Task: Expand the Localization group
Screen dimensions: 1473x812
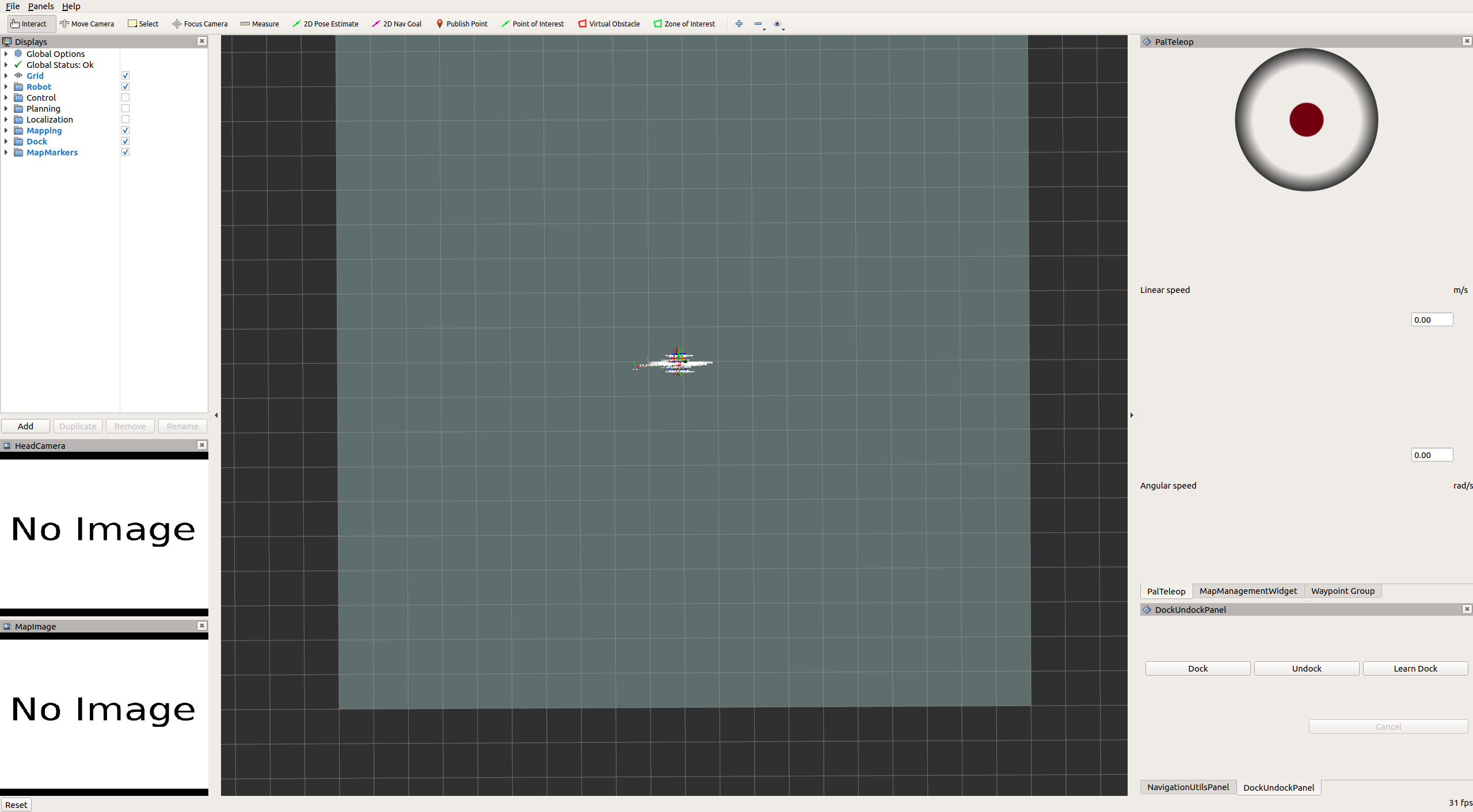Action: [6, 119]
